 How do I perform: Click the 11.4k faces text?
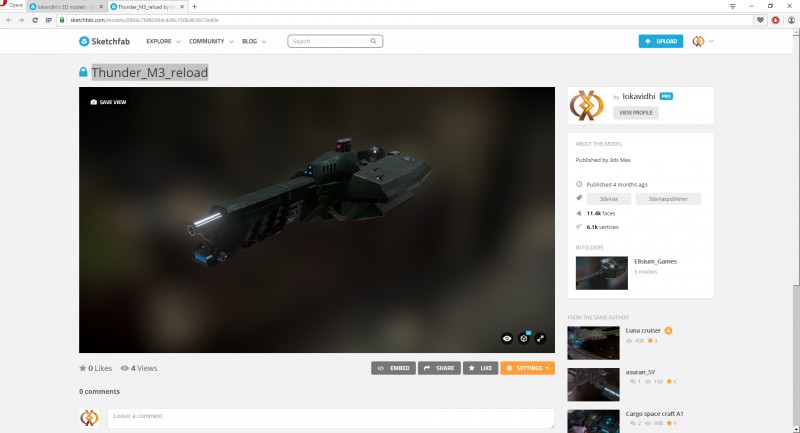click(601, 213)
